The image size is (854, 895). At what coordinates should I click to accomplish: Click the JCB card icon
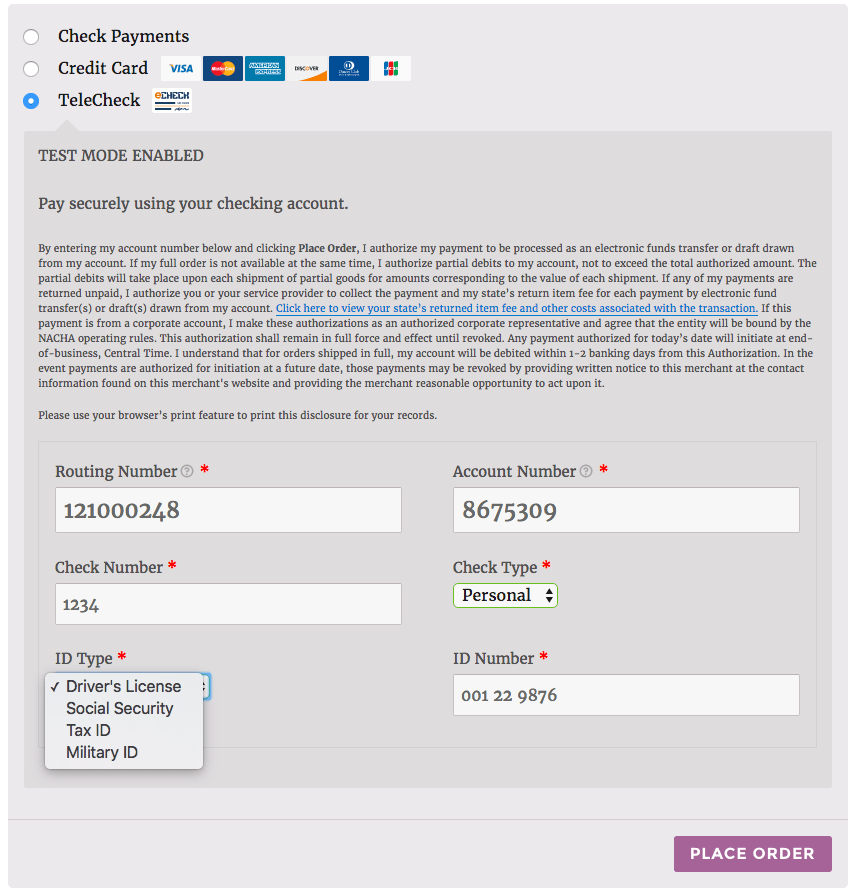pyautogui.click(x=391, y=68)
